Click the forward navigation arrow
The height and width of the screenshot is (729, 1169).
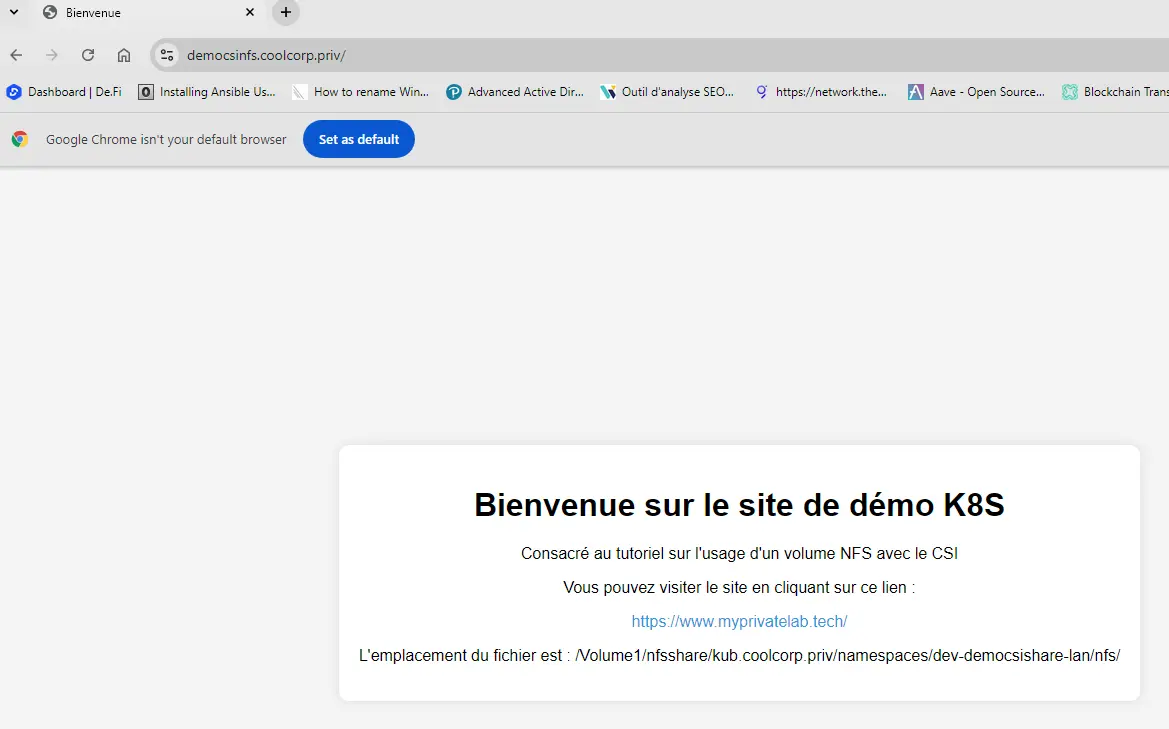52,55
